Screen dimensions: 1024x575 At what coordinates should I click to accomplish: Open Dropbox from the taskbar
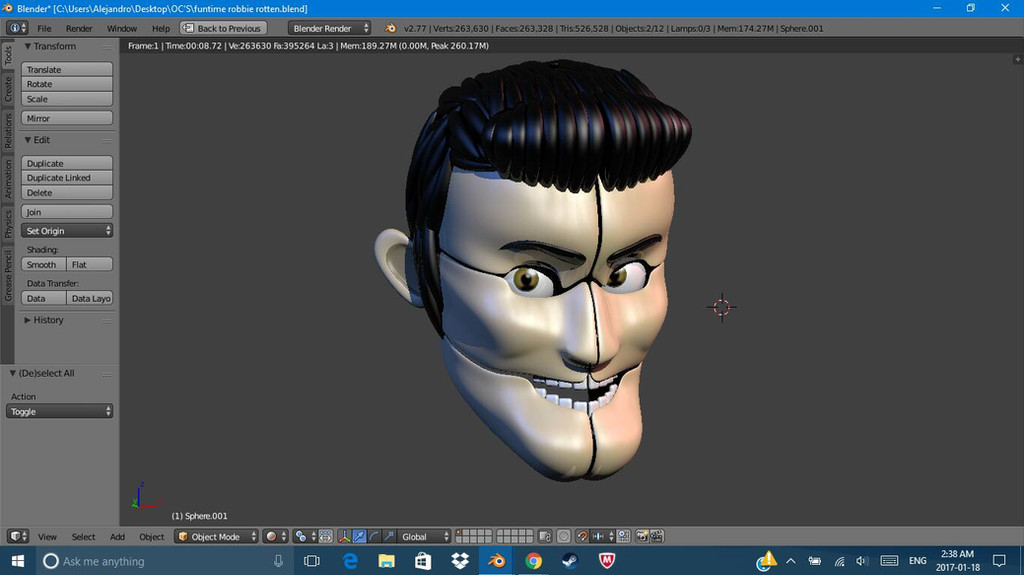point(460,561)
